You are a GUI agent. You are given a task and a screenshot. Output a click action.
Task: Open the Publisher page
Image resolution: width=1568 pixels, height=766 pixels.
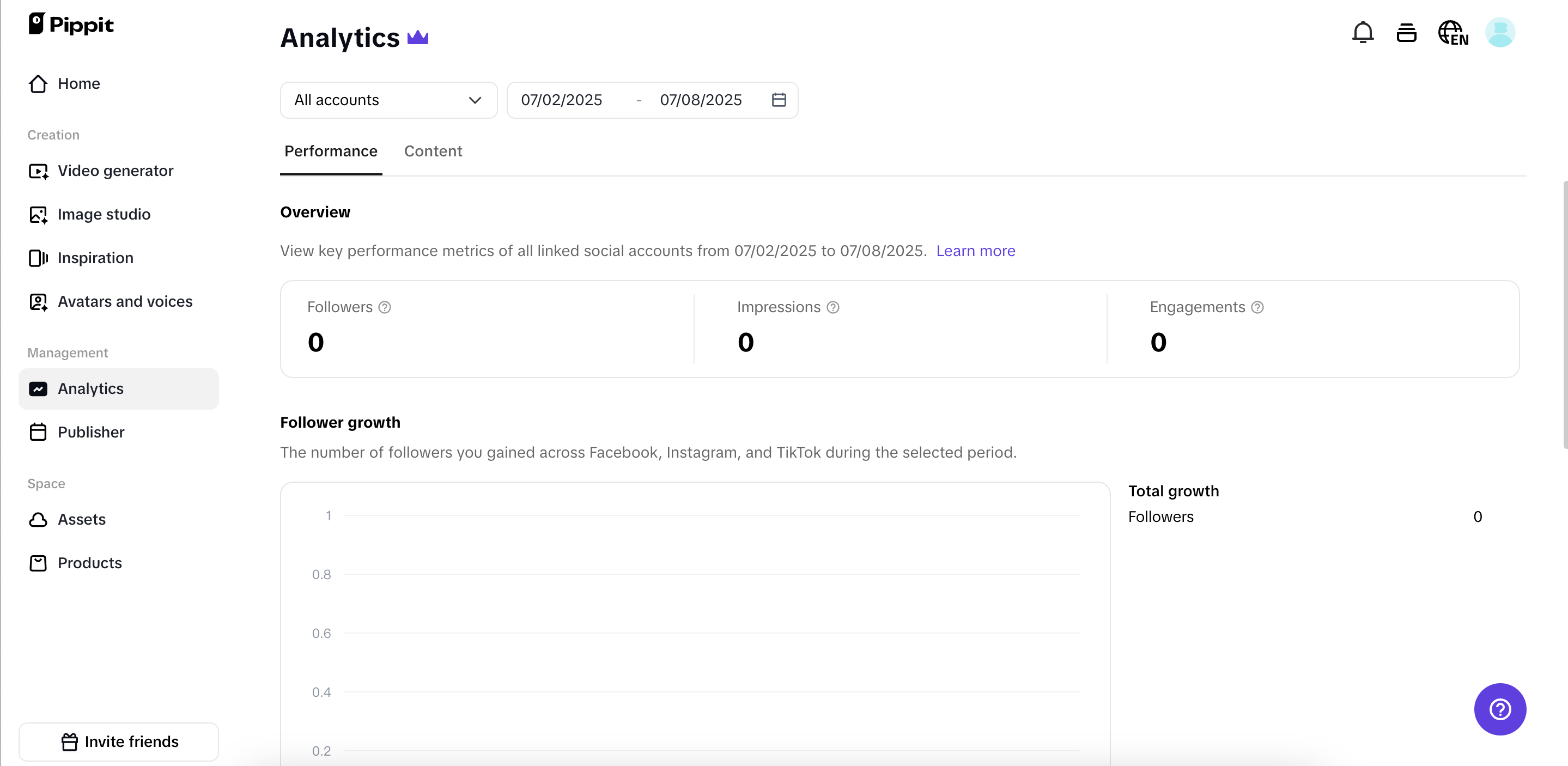coord(92,431)
